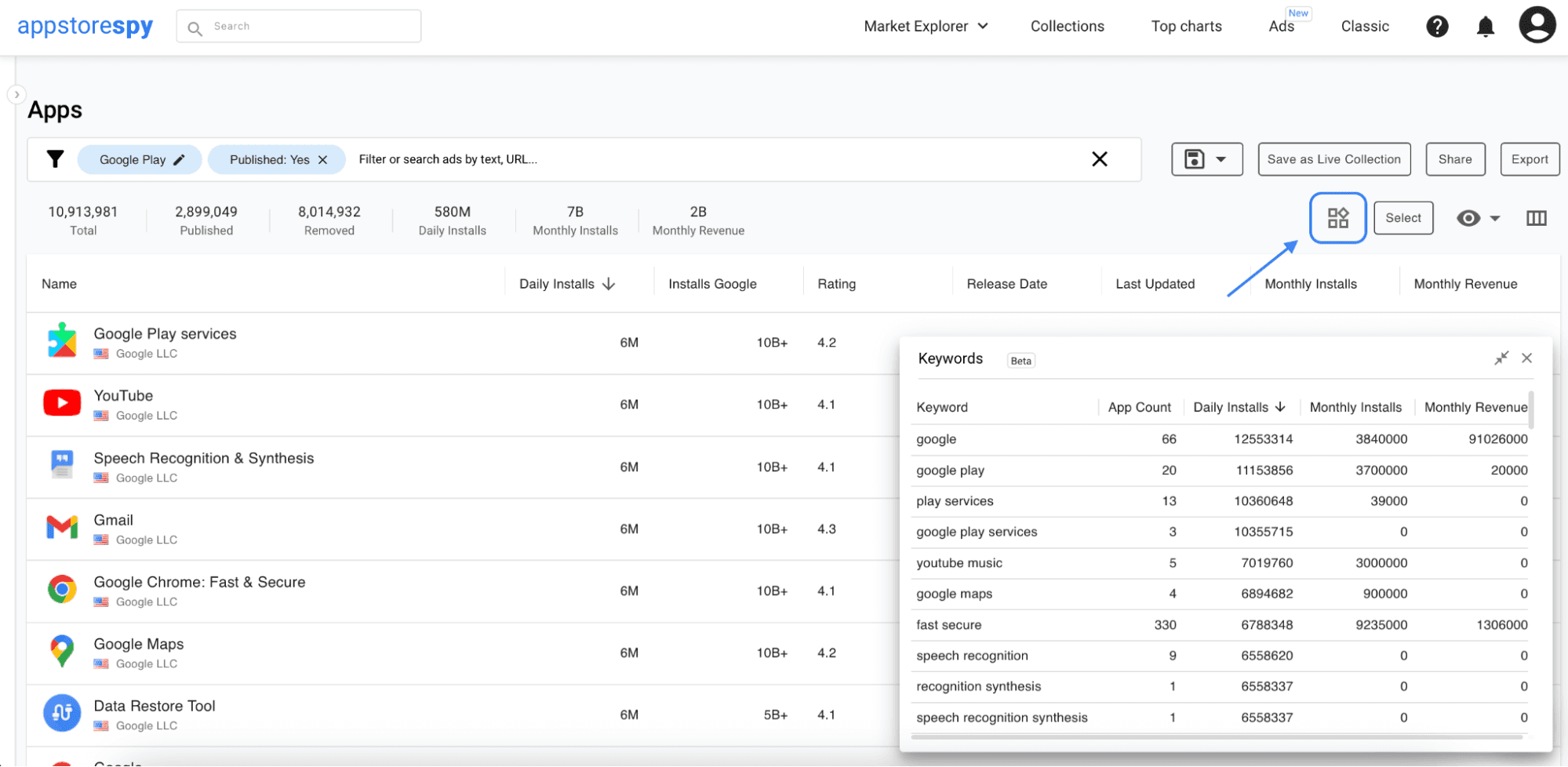Screen dimensions: 1568x767
Task: Click the Save as Live Collection button
Action: [1333, 159]
